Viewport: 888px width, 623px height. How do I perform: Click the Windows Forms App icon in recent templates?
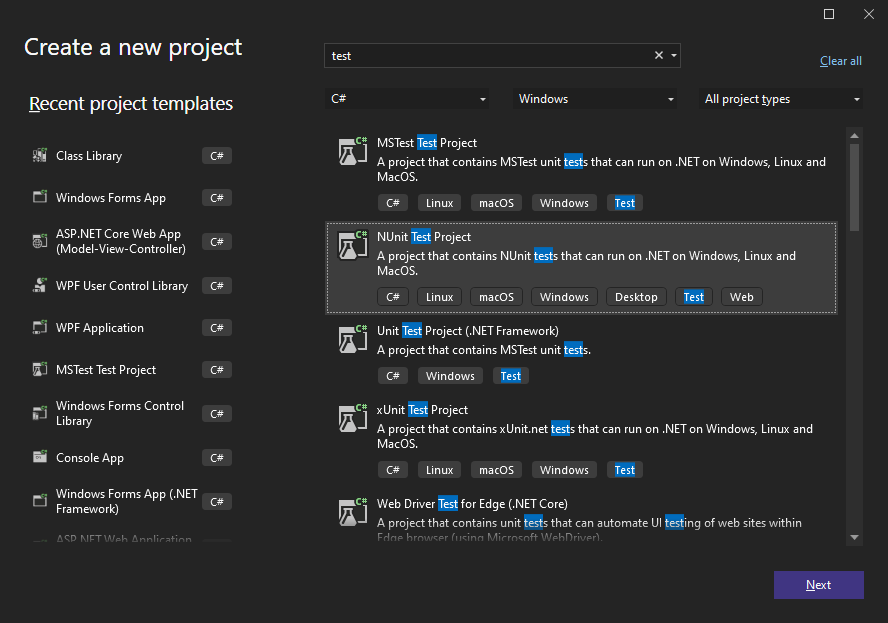coord(40,197)
